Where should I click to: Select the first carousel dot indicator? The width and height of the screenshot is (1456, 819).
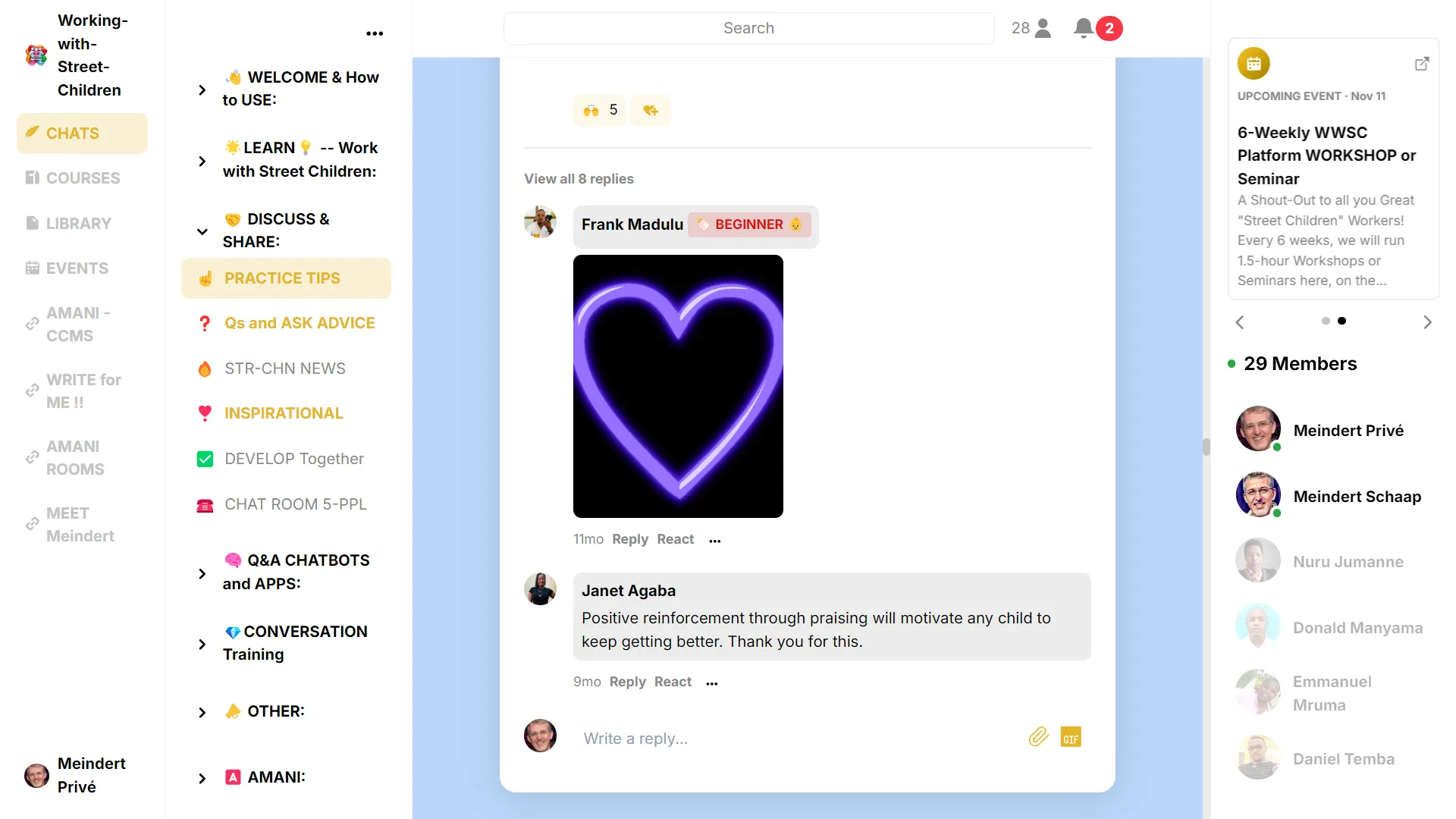pyautogui.click(x=1326, y=321)
